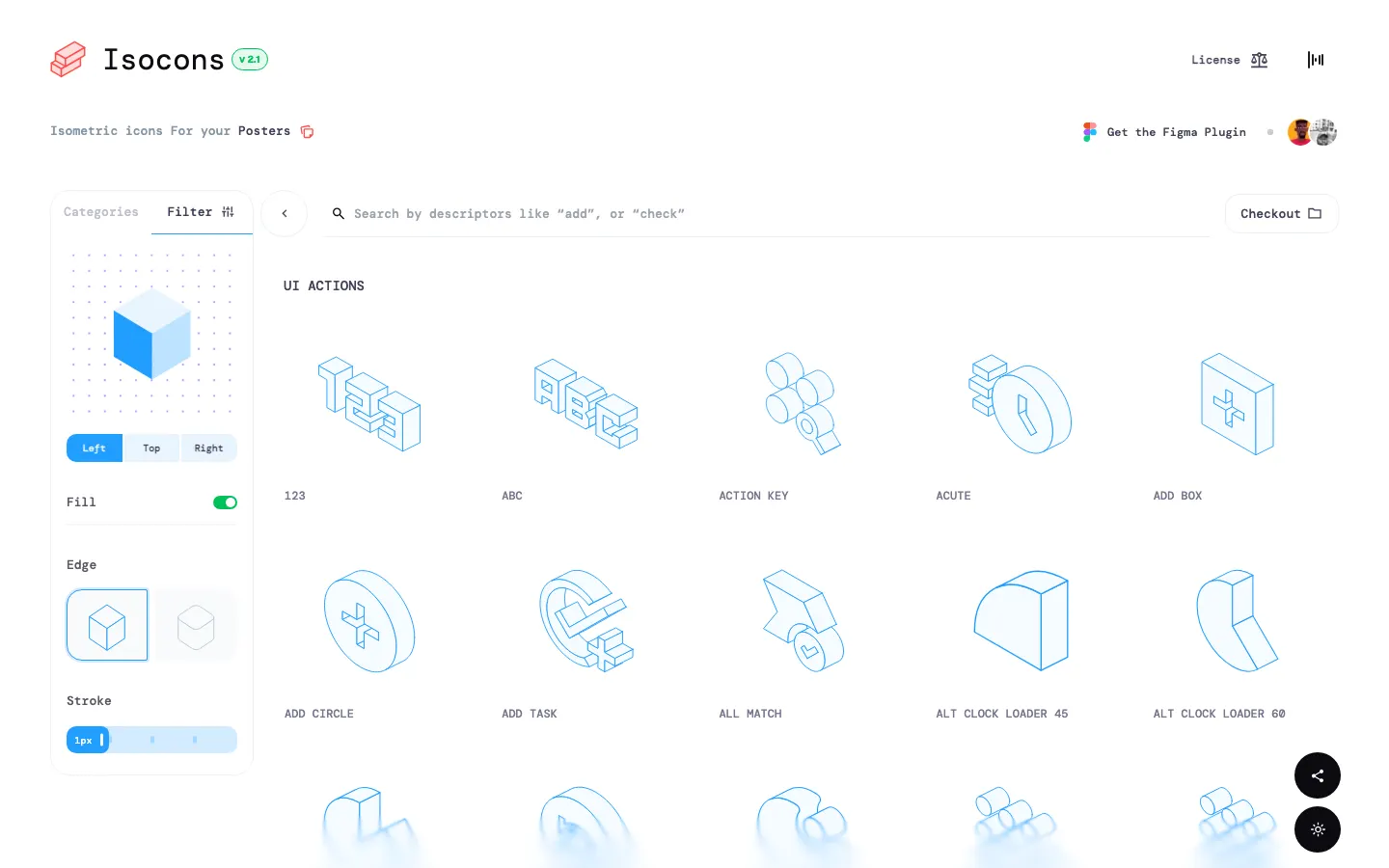The width and height of the screenshot is (1389, 868).
Task: Collapse the sidebar with the chevron button
Action: click(x=285, y=214)
